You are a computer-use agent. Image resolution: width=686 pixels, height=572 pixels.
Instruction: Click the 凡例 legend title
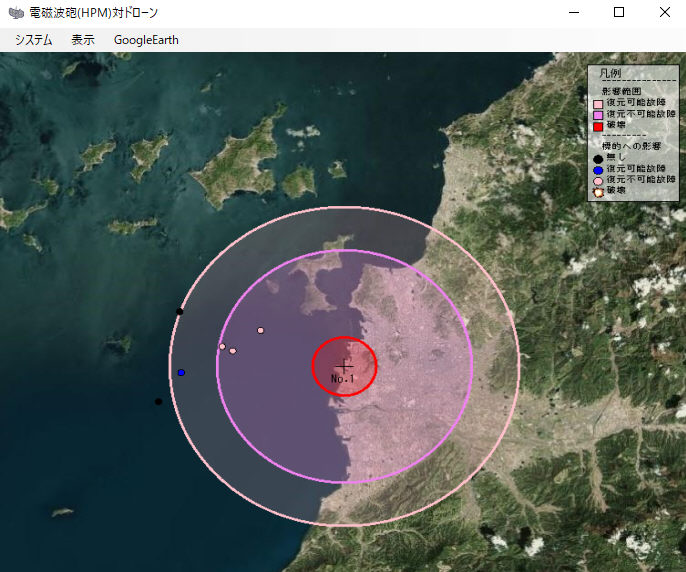click(x=610, y=74)
